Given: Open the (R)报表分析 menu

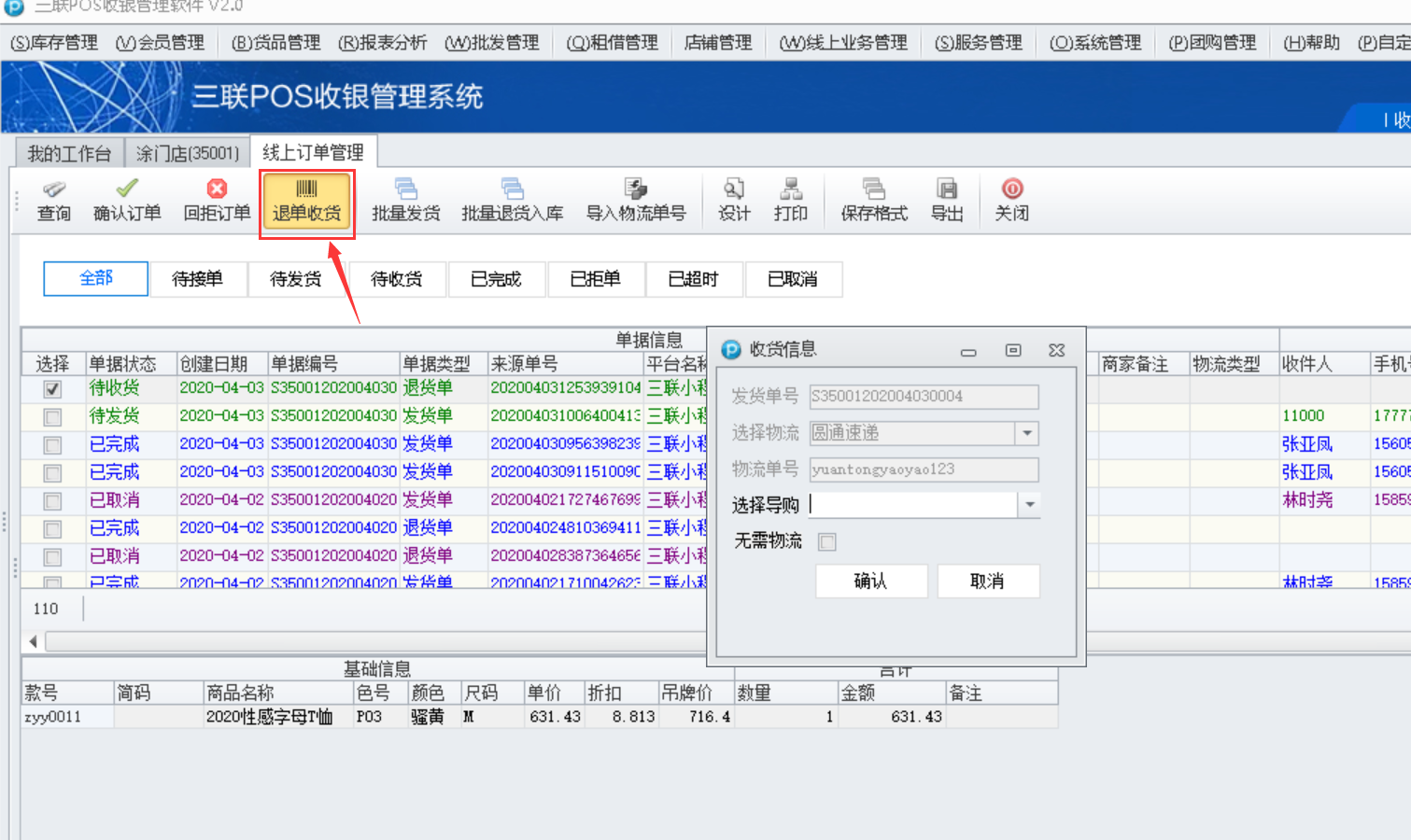Looking at the screenshot, I should click(x=382, y=43).
